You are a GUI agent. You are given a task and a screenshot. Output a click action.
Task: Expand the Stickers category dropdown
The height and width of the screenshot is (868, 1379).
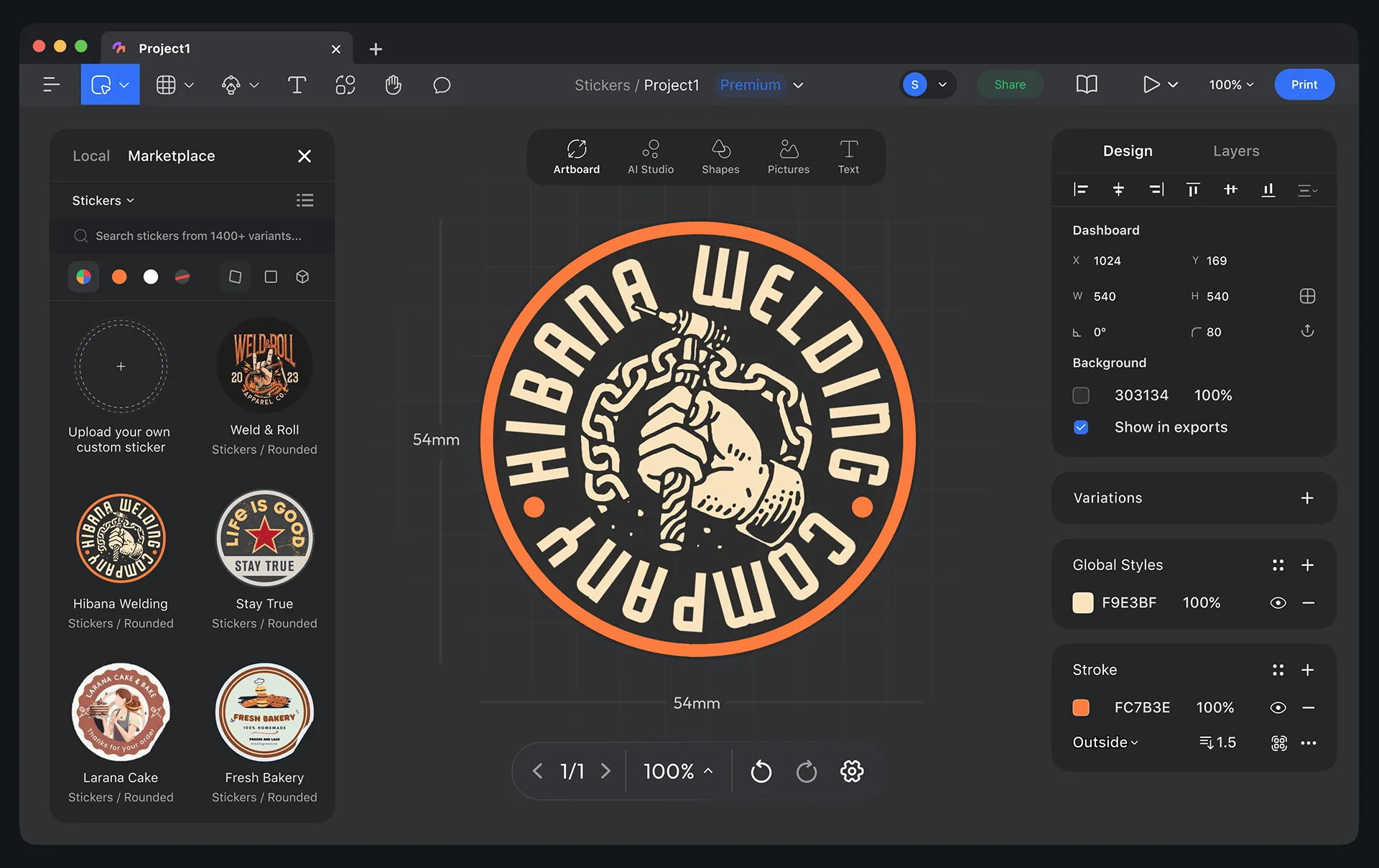tap(103, 200)
